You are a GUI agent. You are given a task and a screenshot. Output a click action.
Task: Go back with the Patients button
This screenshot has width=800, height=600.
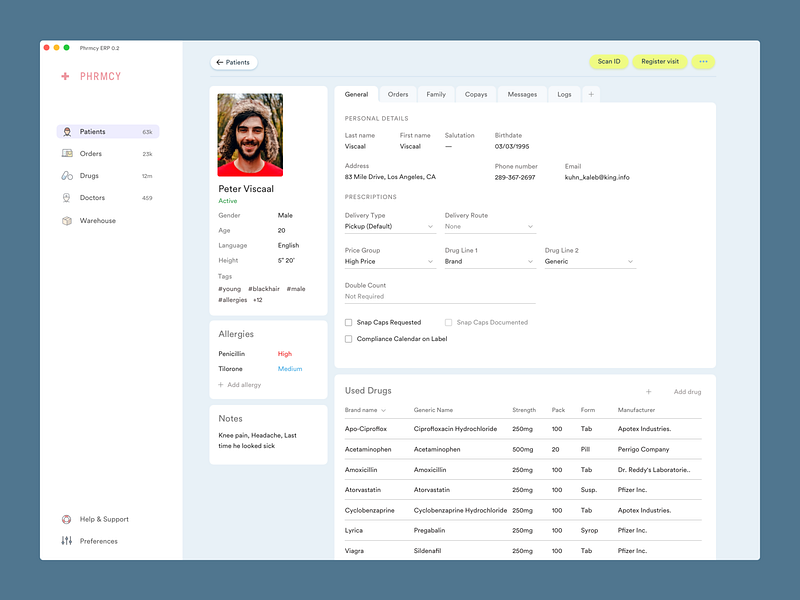click(234, 62)
